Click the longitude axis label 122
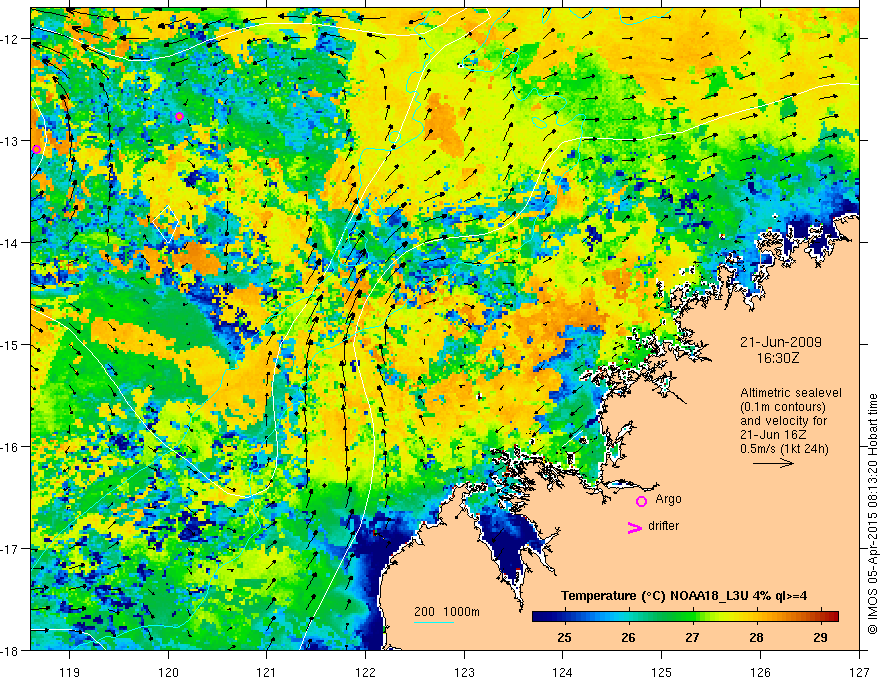 (365, 672)
